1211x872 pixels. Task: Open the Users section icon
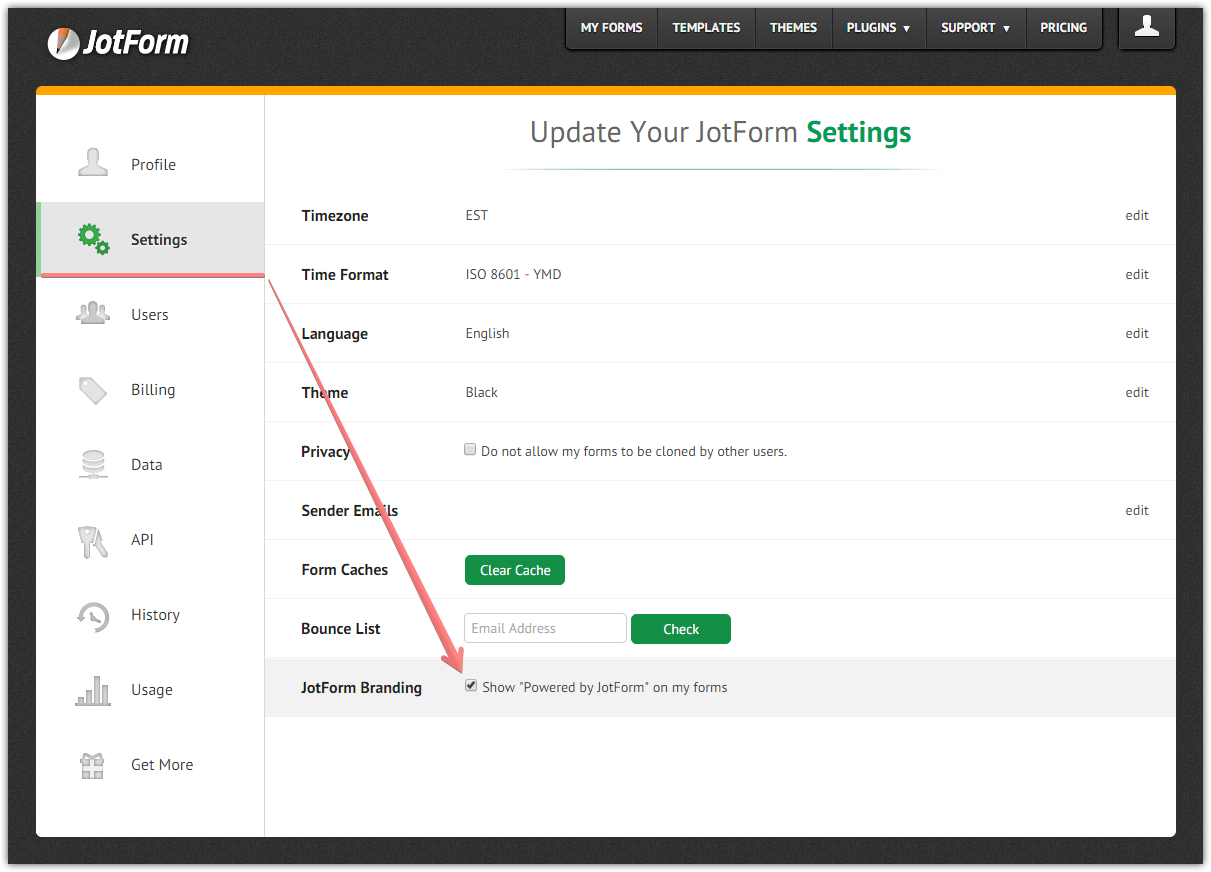(x=92, y=314)
